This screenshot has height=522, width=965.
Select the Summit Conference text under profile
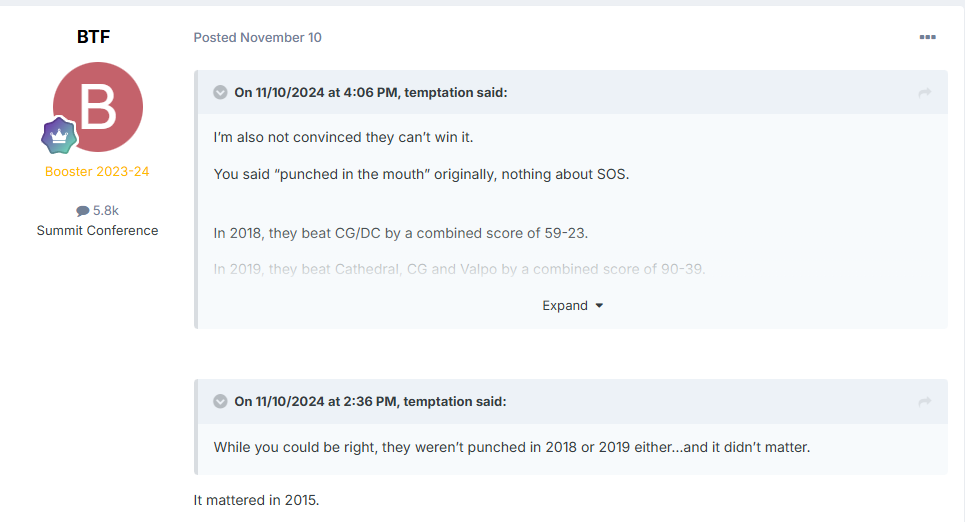[x=97, y=230]
